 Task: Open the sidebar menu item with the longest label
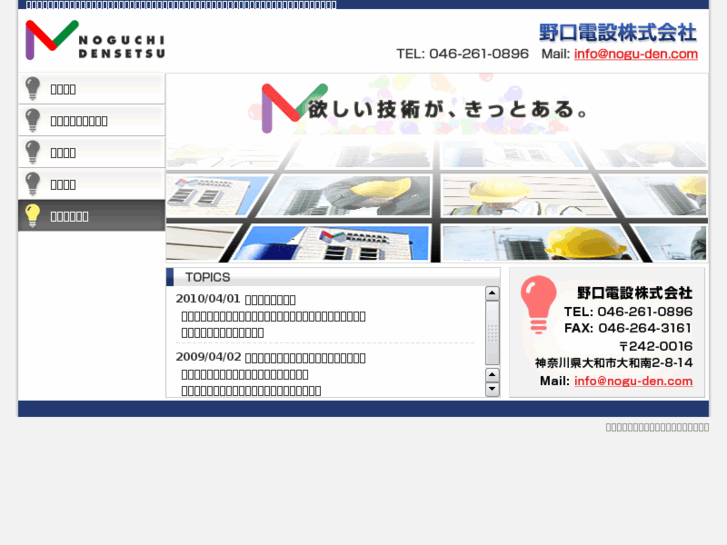[x=92, y=121]
